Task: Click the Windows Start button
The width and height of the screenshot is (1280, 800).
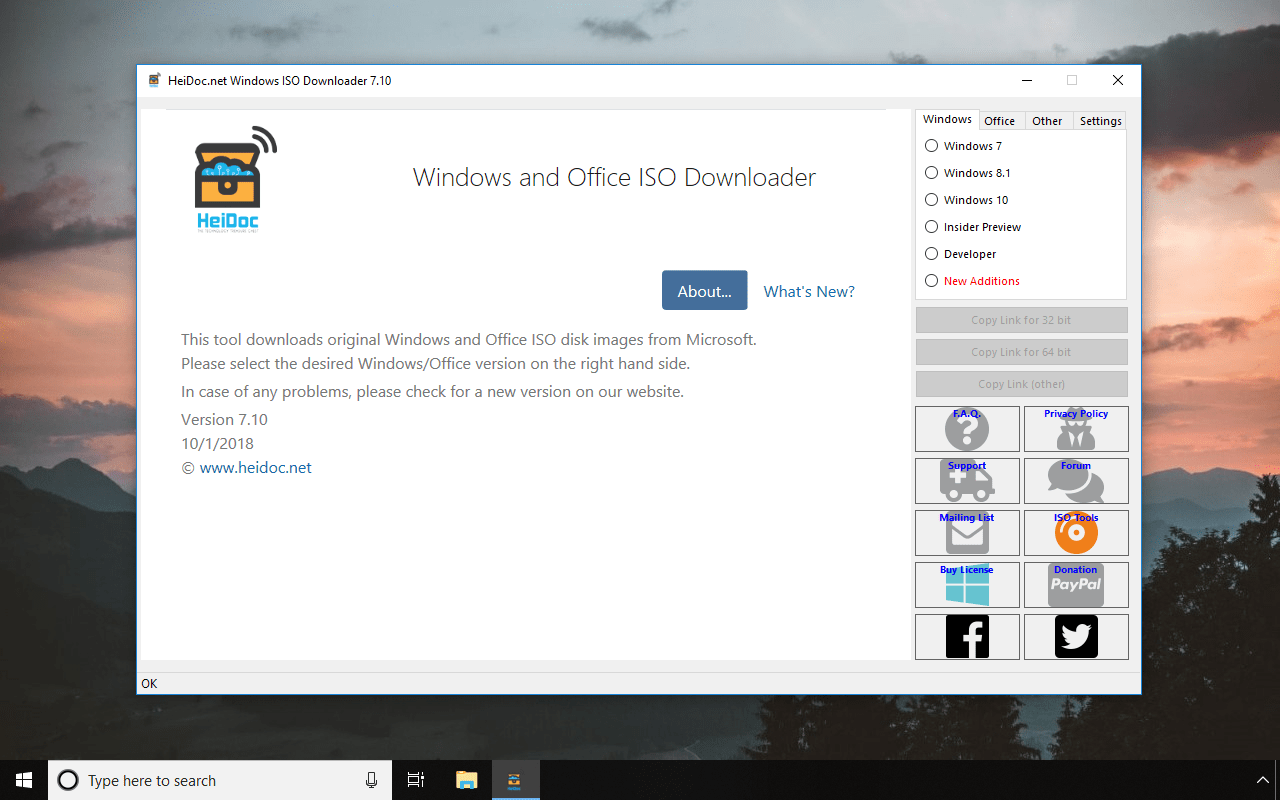Action: point(24,780)
